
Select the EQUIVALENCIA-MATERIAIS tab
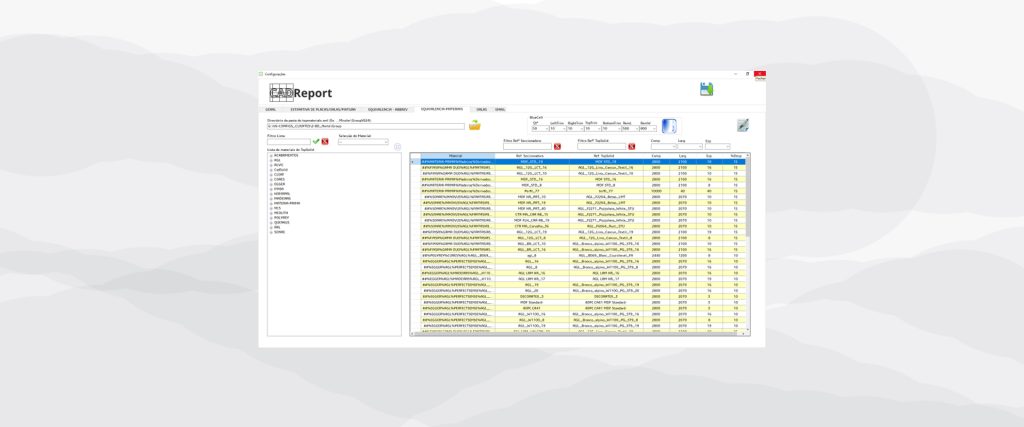point(442,109)
